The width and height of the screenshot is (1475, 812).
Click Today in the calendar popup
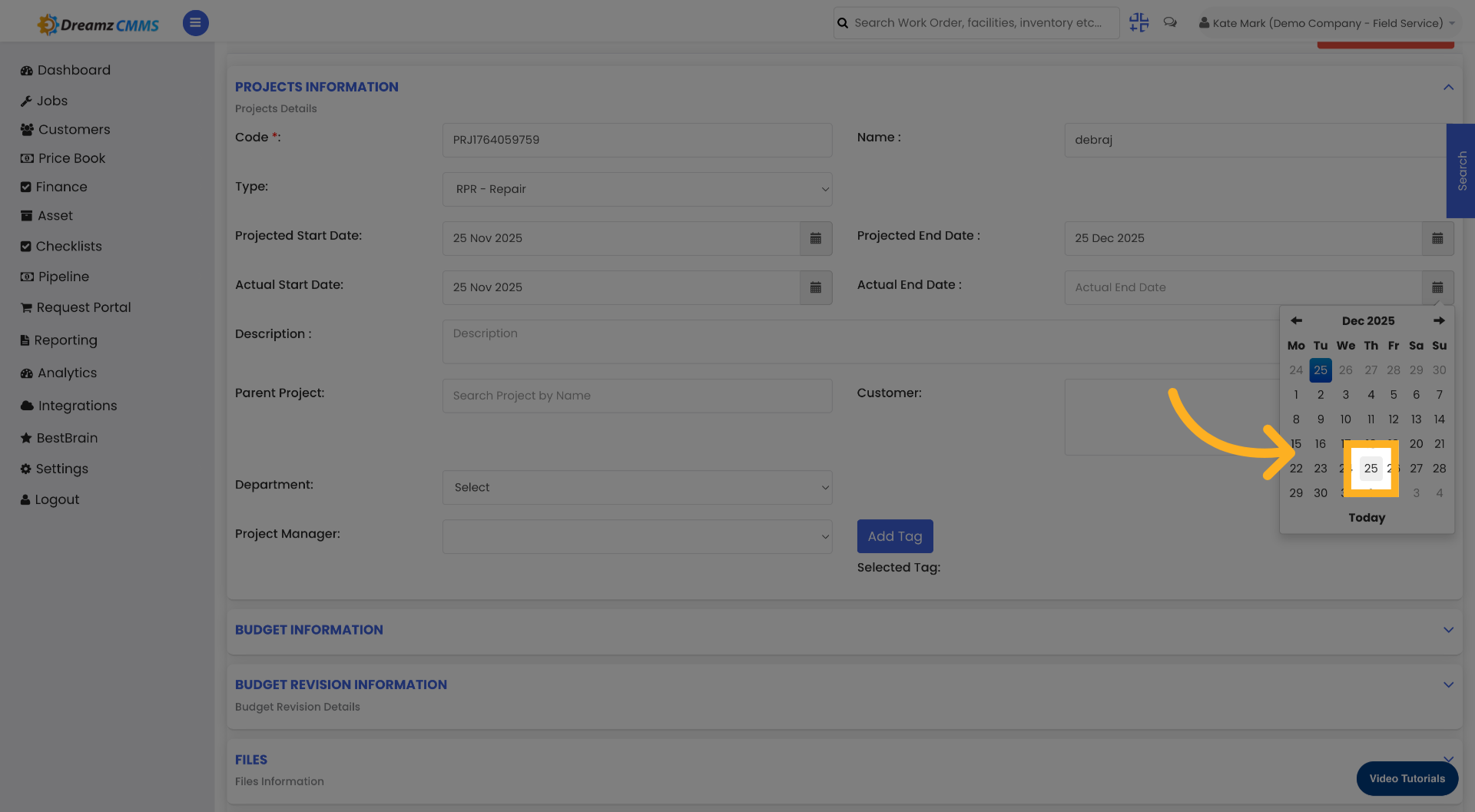point(1367,518)
